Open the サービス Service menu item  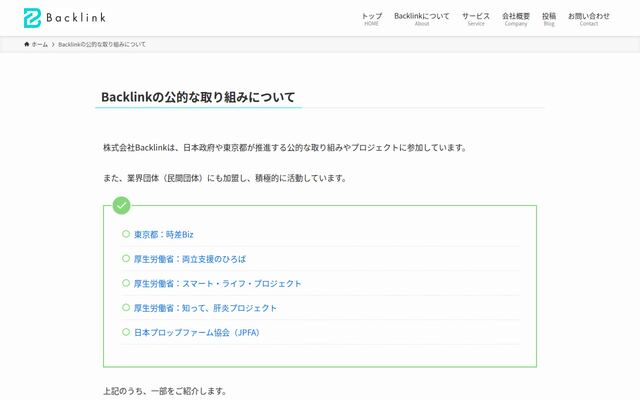point(476,19)
